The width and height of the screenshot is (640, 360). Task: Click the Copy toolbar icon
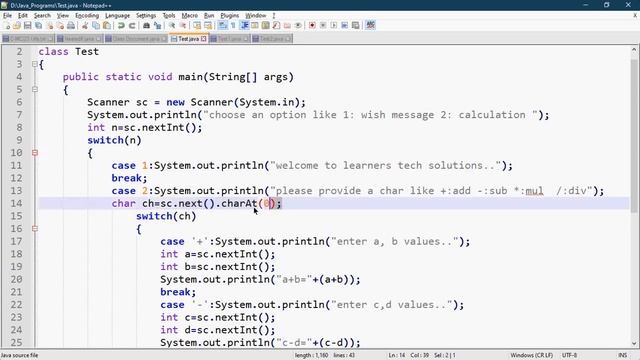coord(96,25)
